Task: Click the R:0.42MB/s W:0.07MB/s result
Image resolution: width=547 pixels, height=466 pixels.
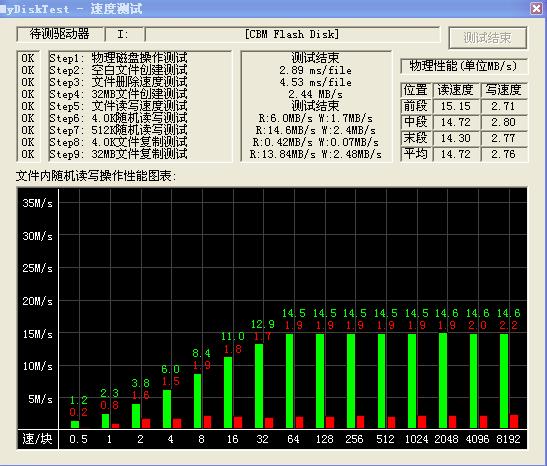Action: [x=315, y=142]
